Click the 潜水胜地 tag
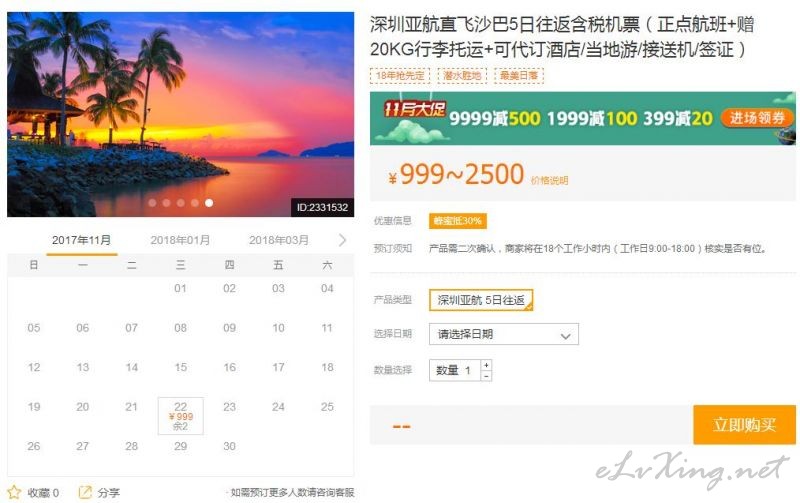The image size is (800, 503). 462,76
